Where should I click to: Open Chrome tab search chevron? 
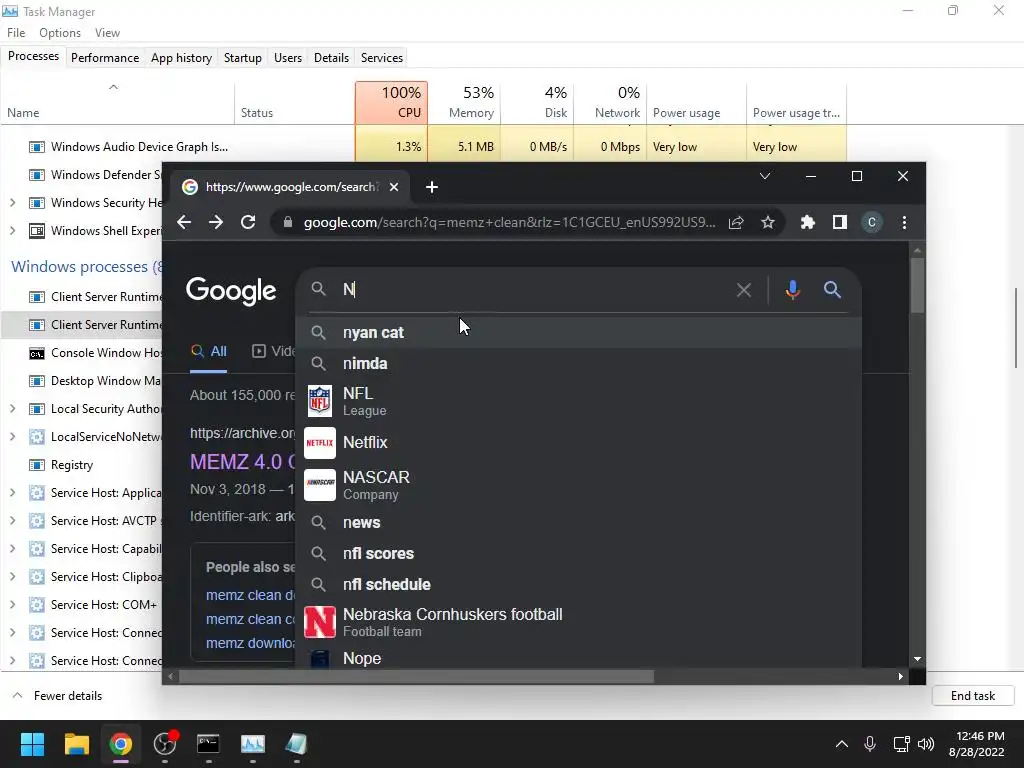coord(765,176)
